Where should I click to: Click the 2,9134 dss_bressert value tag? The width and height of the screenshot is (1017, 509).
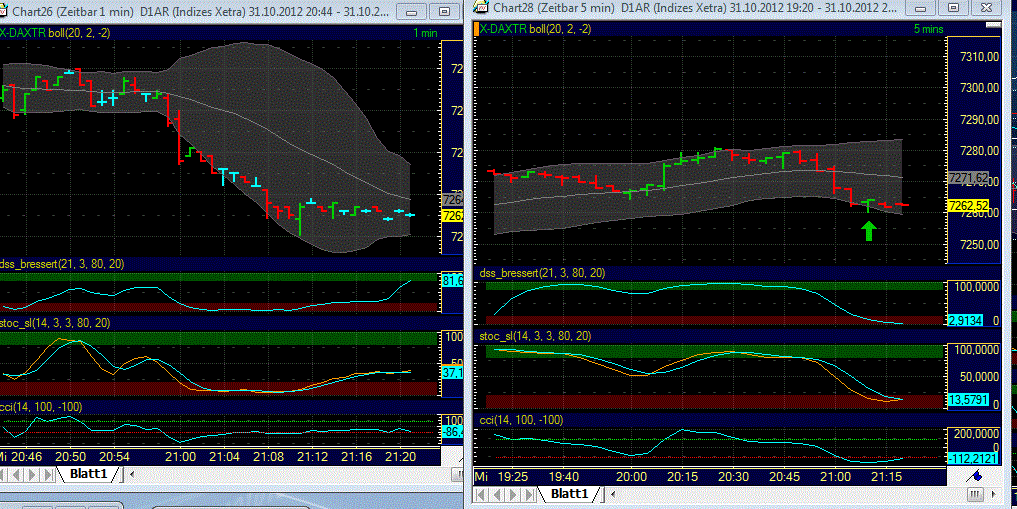963,320
